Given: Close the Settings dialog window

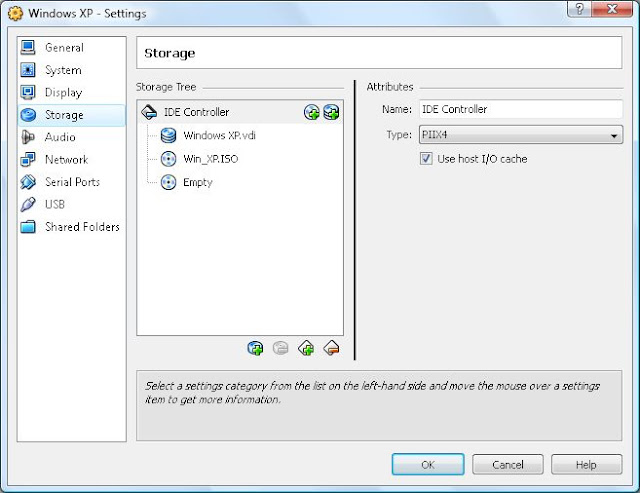Looking at the screenshot, I should [x=612, y=9].
